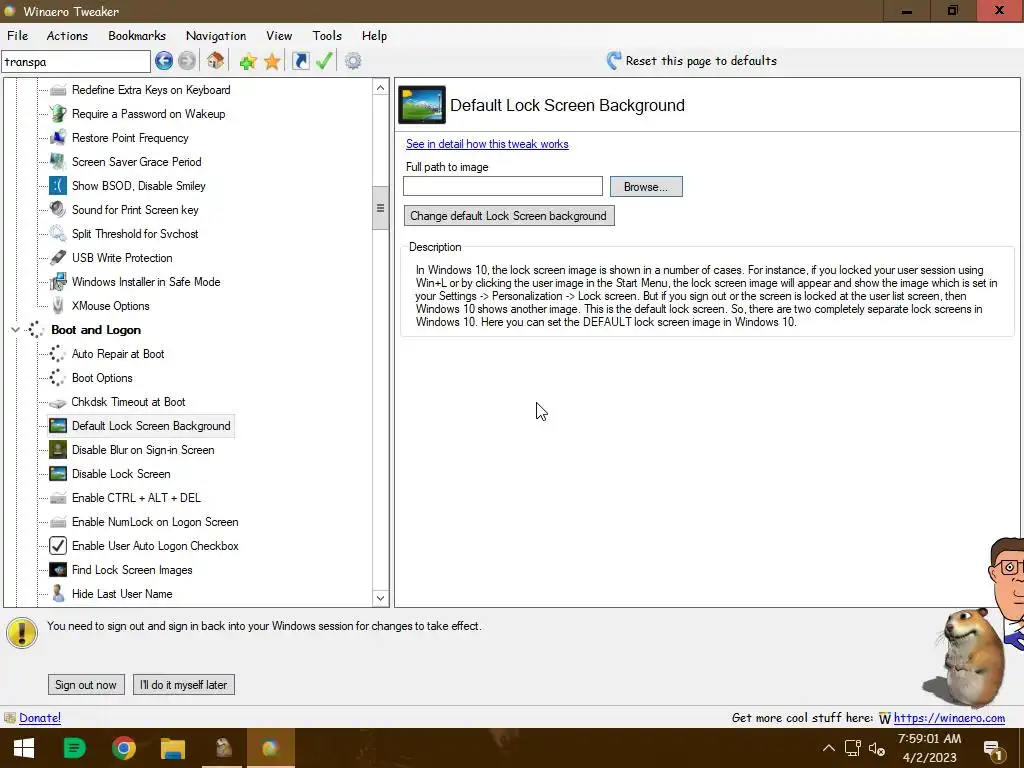Image resolution: width=1024 pixels, height=768 pixels.
Task: Click the Browse... button
Action: point(646,187)
